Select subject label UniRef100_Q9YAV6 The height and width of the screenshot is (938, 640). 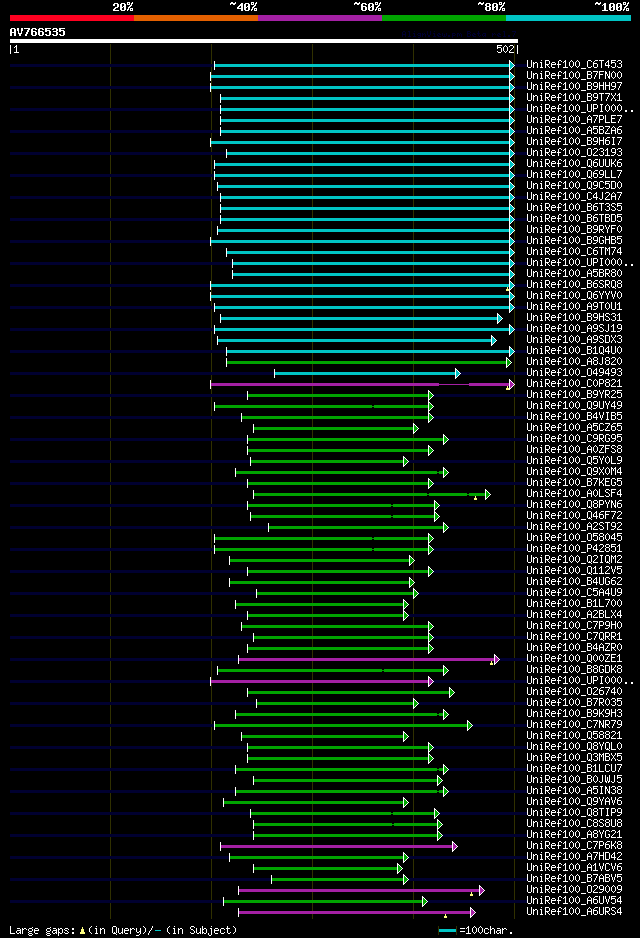tap(574, 802)
